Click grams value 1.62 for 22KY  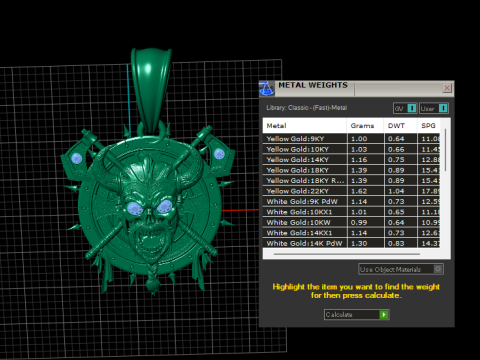tap(359, 191)
